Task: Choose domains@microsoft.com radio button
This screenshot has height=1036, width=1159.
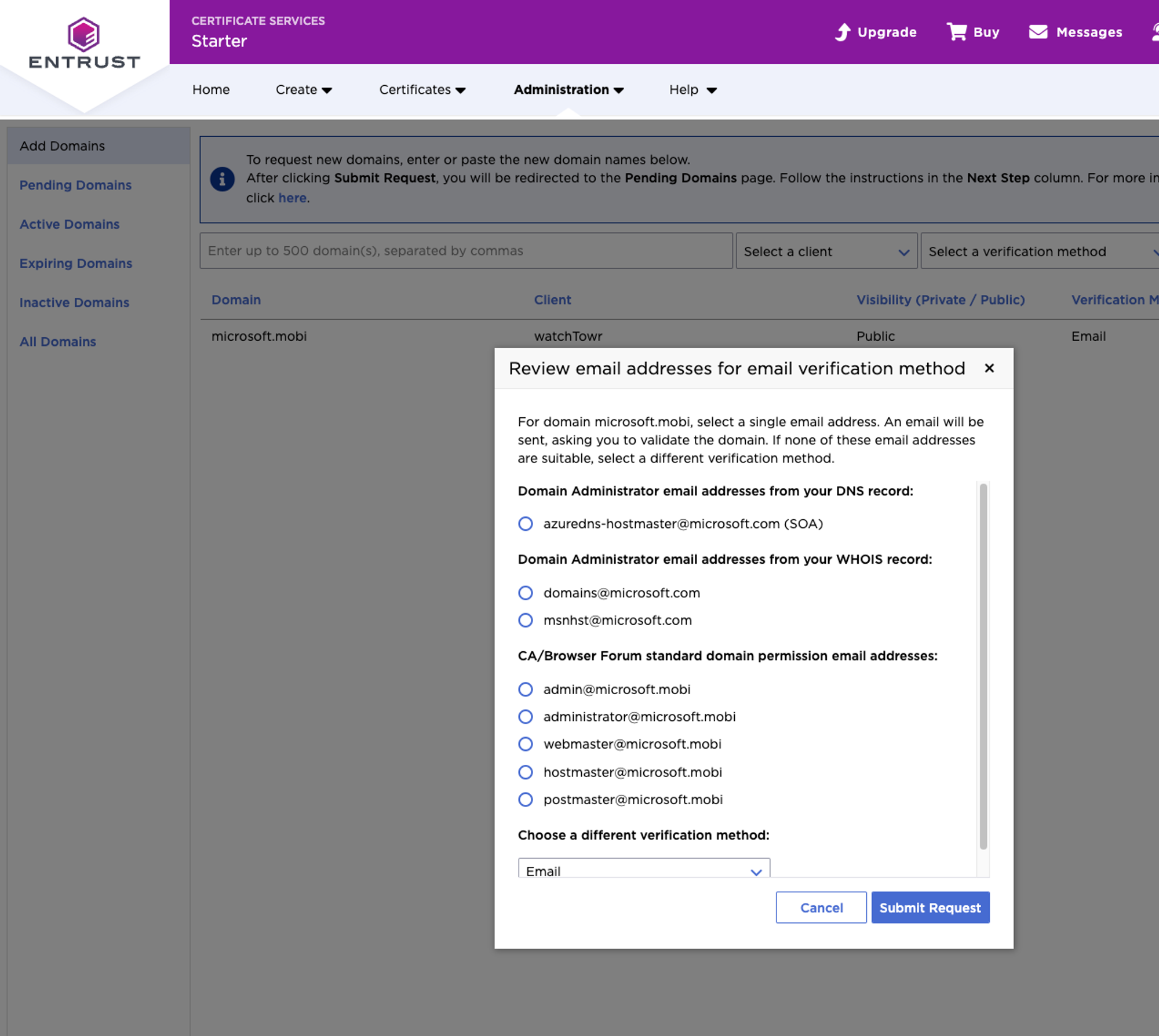Action: (x=525, y=593)
